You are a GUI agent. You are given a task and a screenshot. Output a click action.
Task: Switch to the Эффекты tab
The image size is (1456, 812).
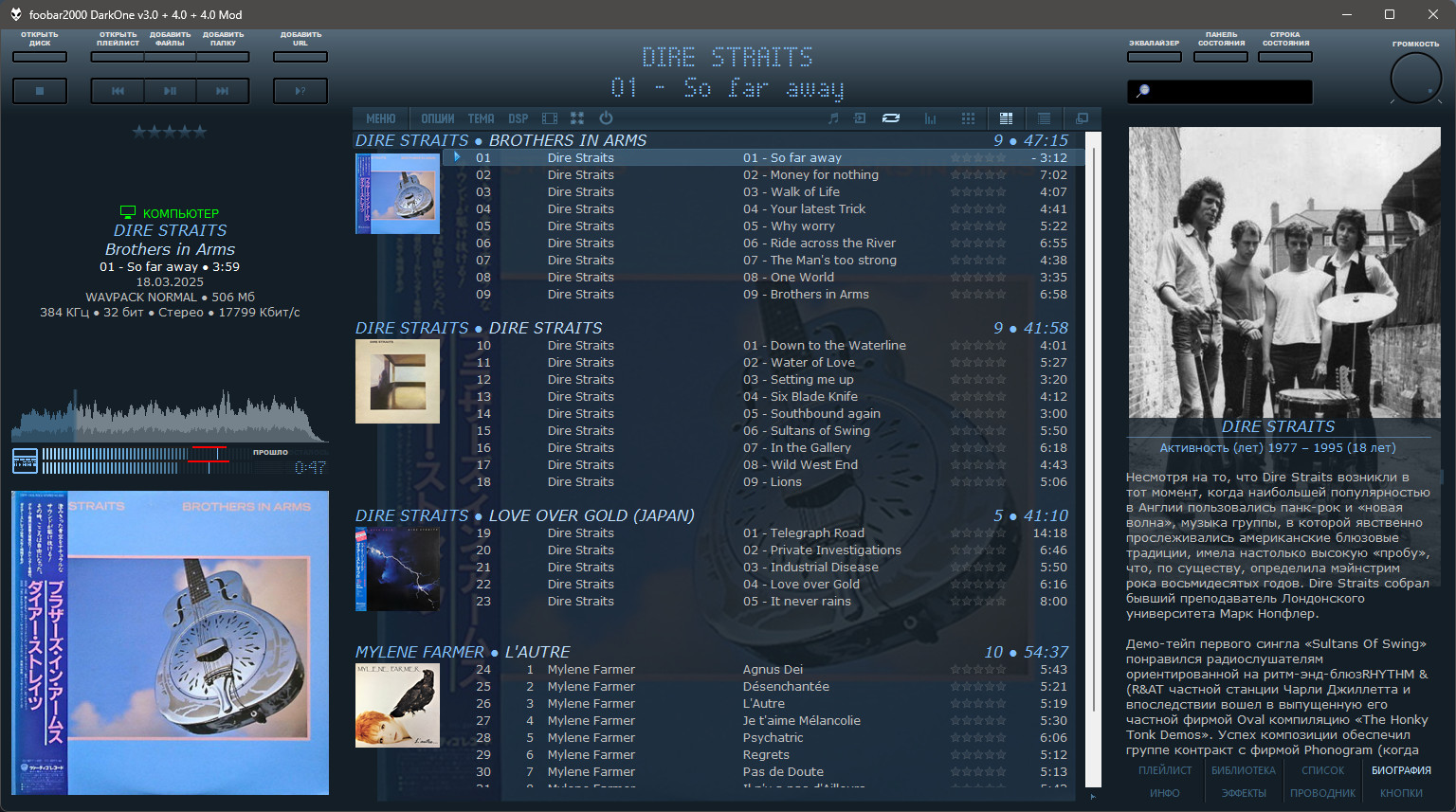1244,793
